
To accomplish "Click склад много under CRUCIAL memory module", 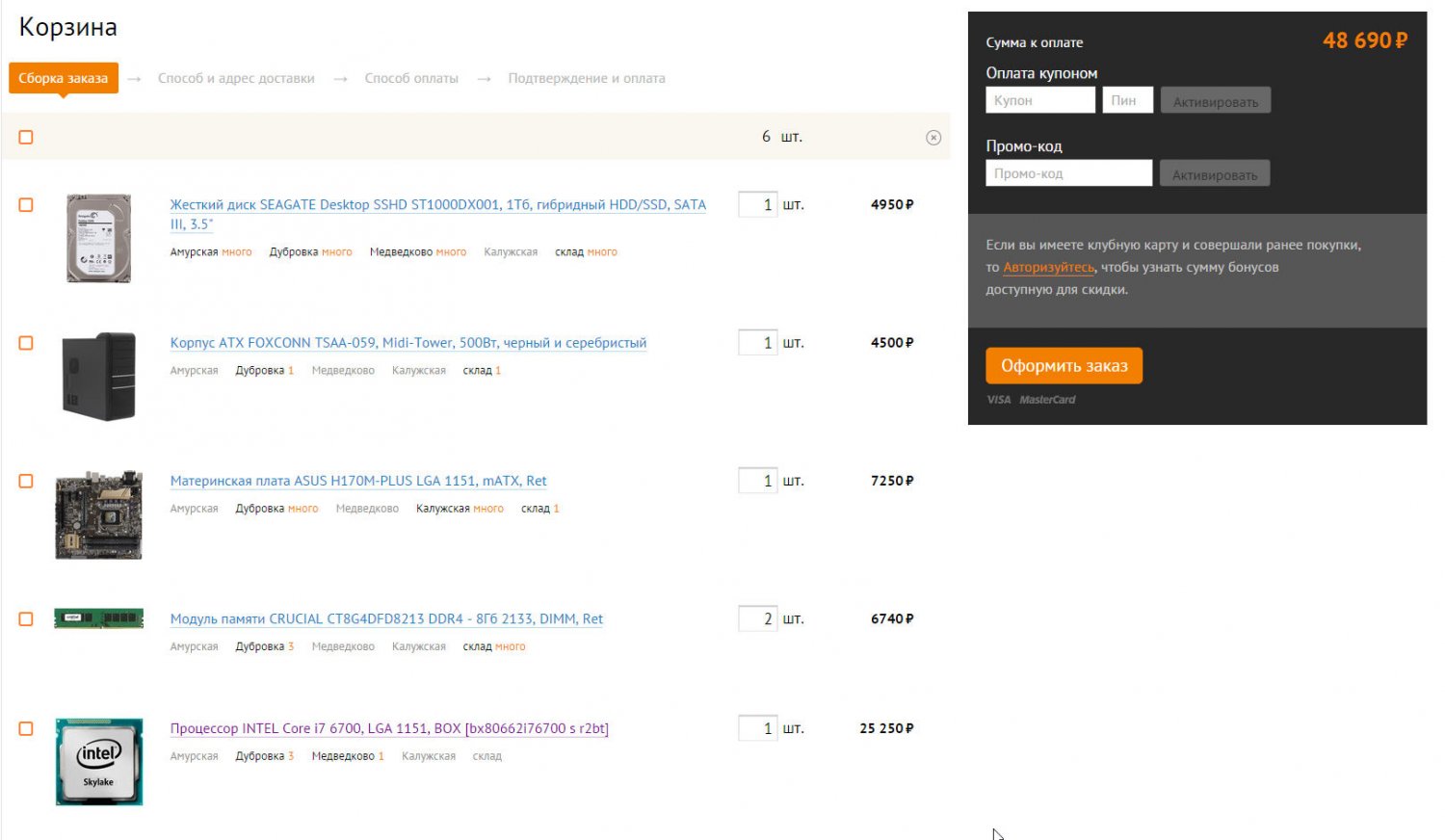I will click(x=494, y=647).
